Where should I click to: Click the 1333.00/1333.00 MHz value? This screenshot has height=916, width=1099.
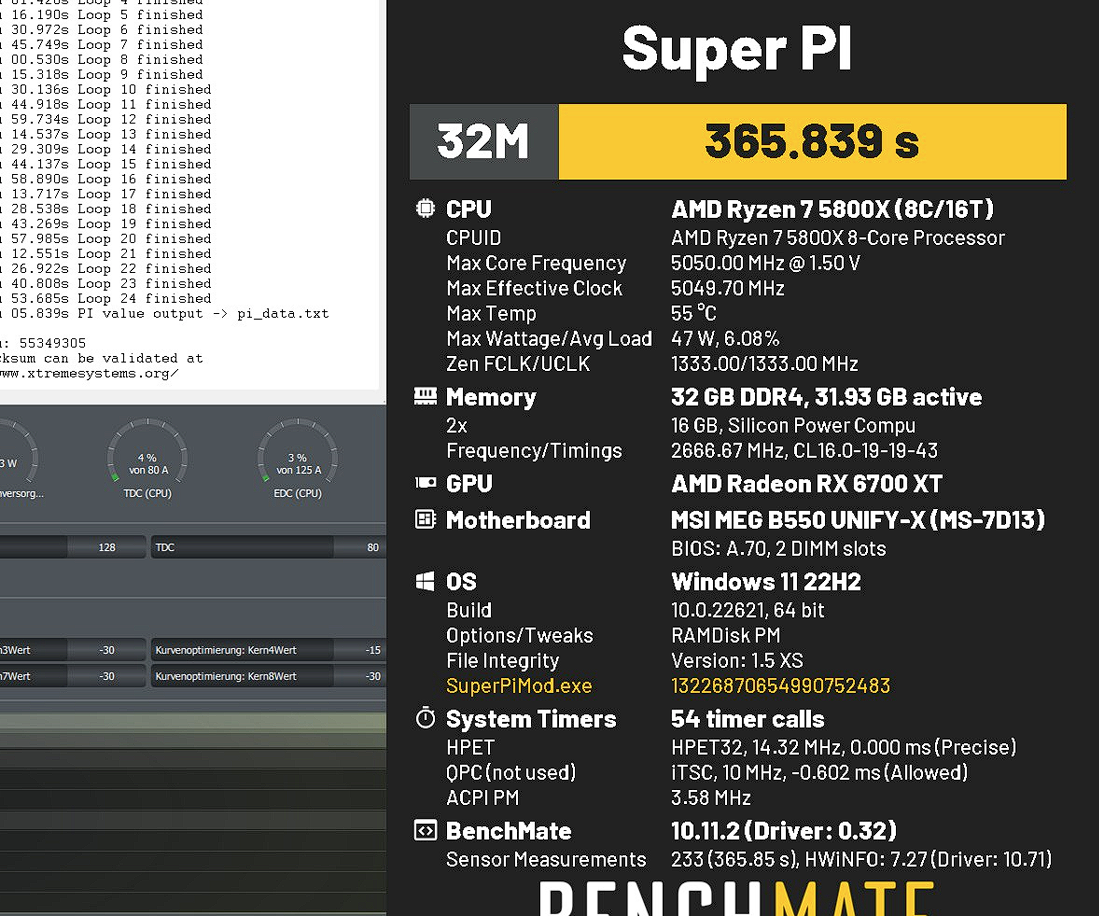click(x=765, y=364)
